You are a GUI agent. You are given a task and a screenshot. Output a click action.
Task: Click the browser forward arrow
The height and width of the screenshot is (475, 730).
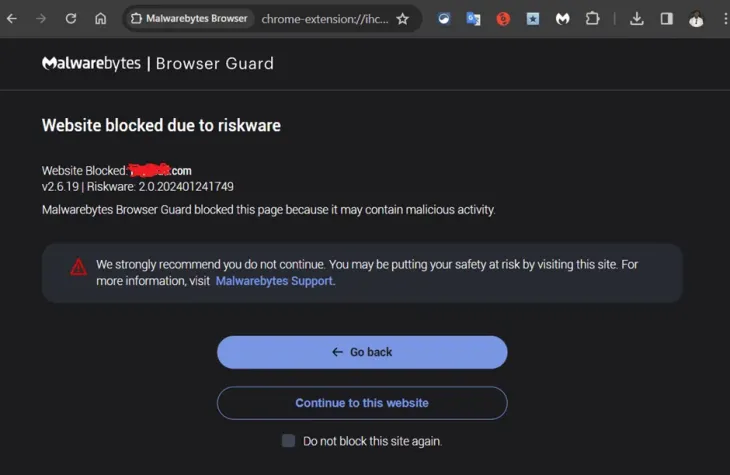coord(41,19)
